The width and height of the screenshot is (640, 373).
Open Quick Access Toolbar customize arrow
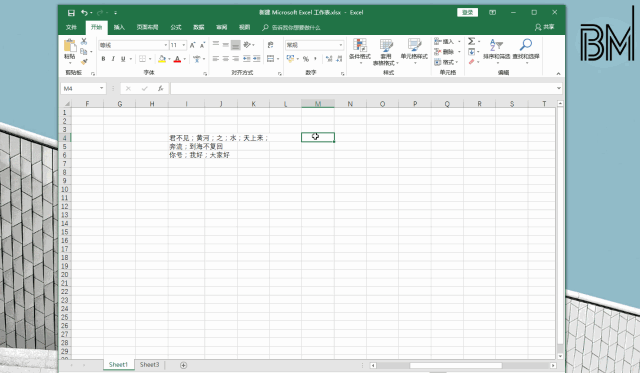coord(116,13)
